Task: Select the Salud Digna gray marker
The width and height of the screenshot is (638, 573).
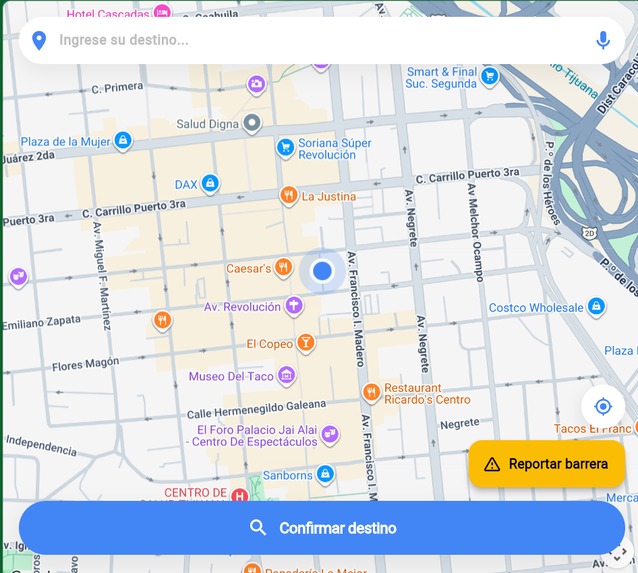Action: click(x=252, y=123)
